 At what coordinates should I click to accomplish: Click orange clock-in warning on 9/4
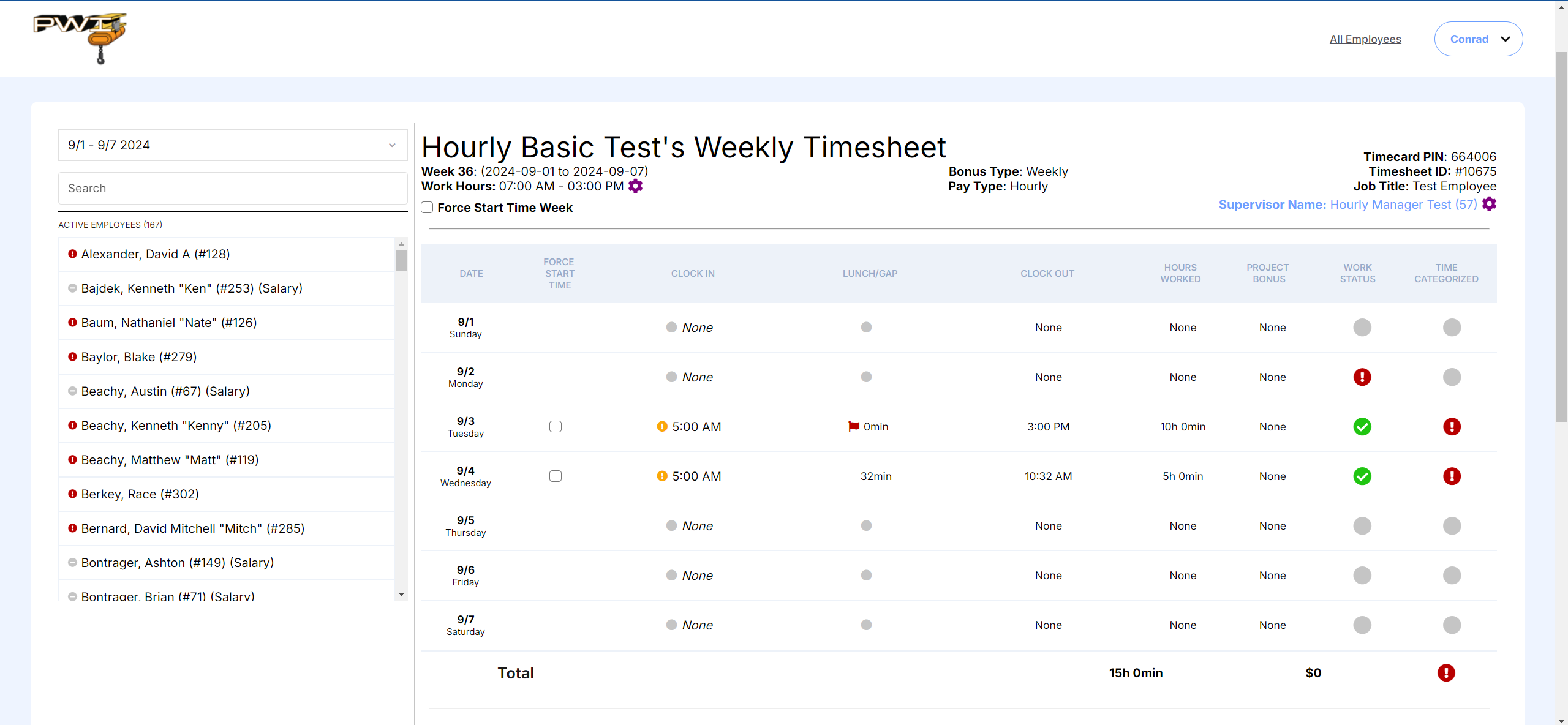[x=662, y=476]
